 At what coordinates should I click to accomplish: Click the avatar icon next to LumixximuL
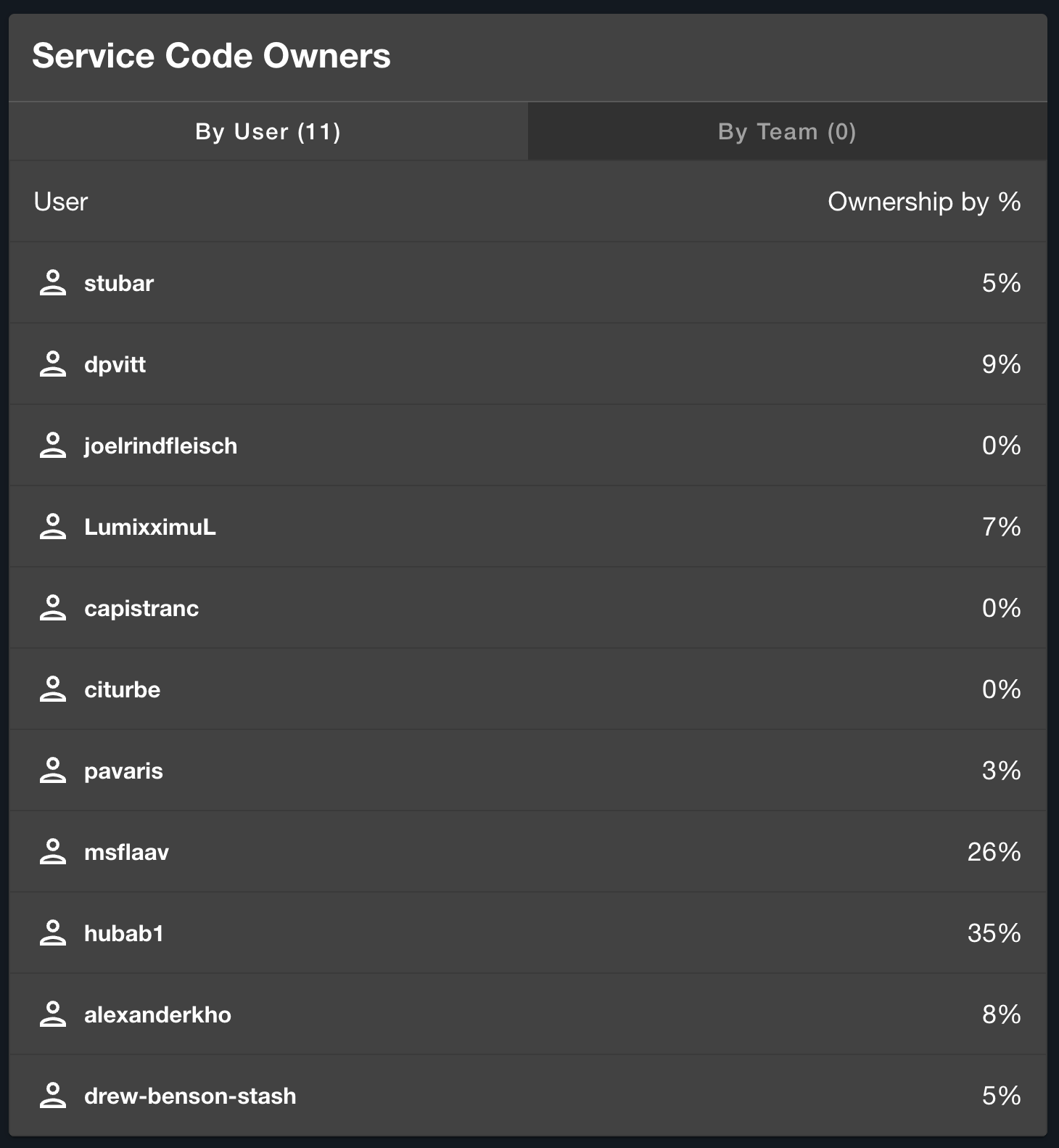click(x=52, y=527)
